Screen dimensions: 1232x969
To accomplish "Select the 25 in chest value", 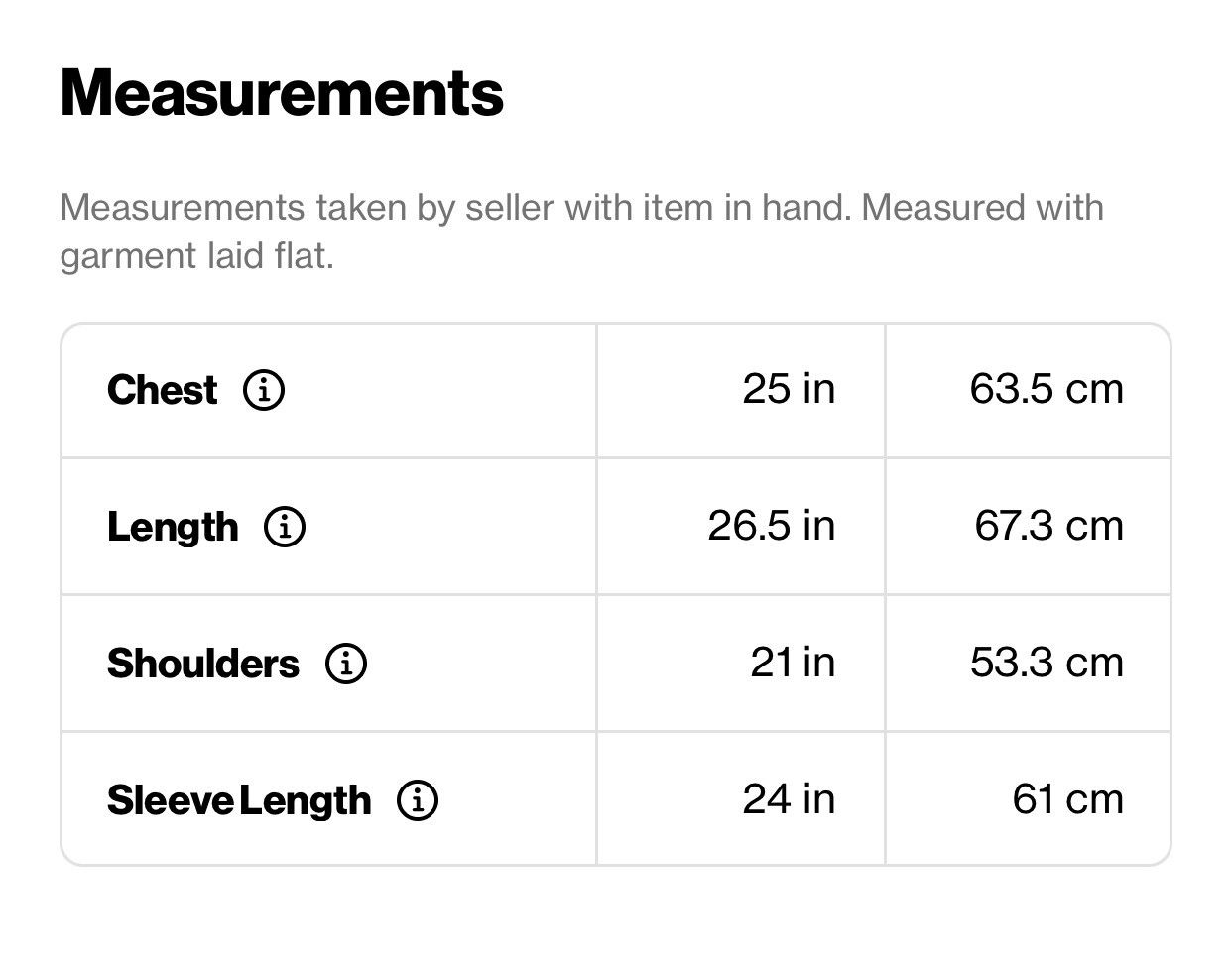I will point(789,389).
